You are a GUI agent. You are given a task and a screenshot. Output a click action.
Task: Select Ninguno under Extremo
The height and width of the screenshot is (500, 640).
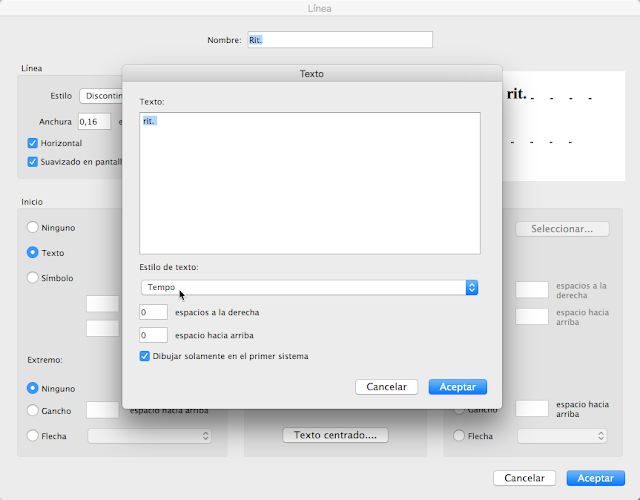[x=33, y=388]
